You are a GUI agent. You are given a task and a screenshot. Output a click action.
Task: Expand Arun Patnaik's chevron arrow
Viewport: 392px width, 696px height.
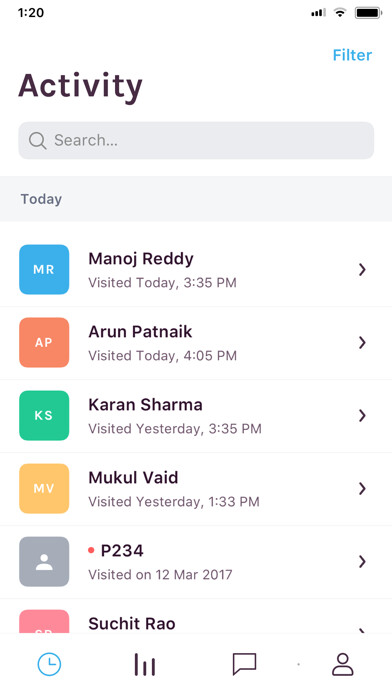point(362,342)
